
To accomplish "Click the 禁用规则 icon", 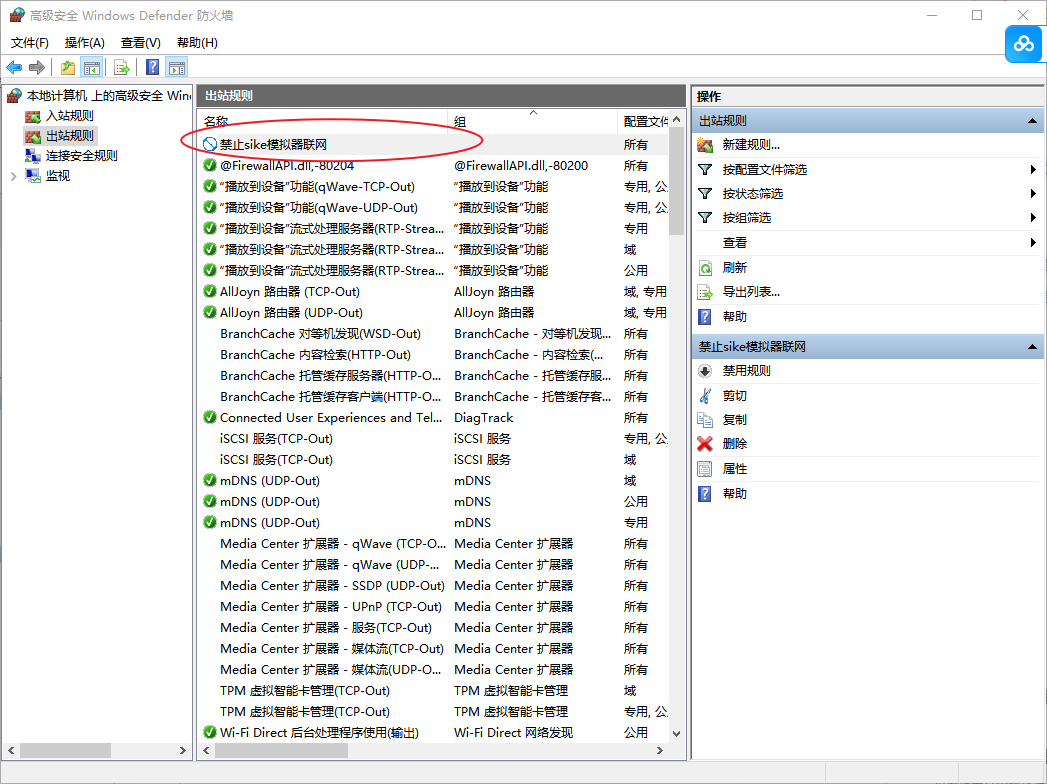I will coord(705,371).
